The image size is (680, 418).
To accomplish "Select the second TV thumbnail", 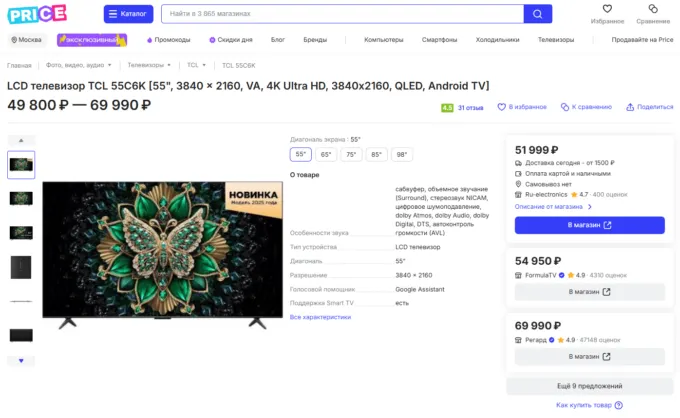I will (21, 199).
